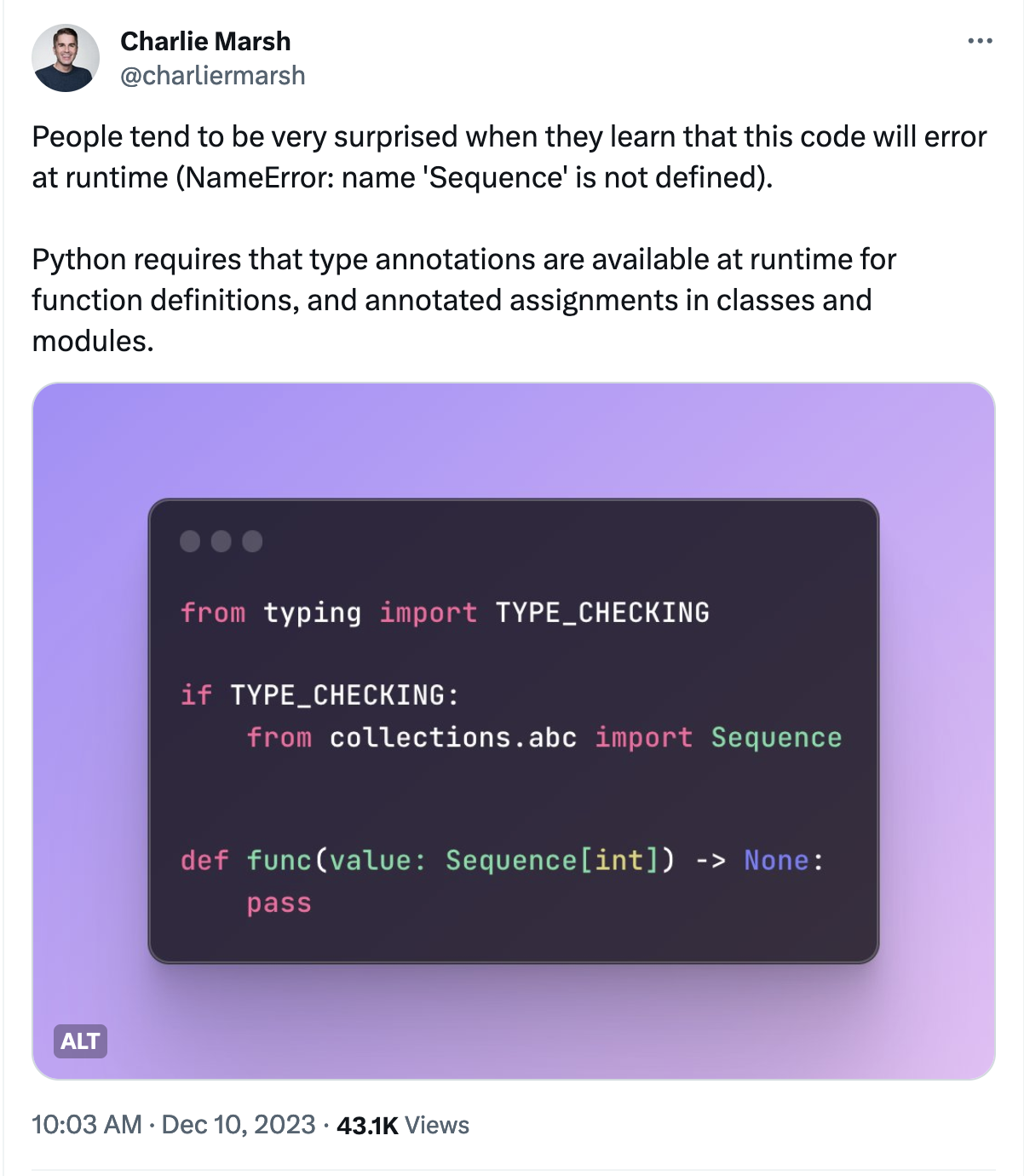Click the tweet paragraph mentioning NameError
The height and width of the screenshot is (1176, 1024).
(x=509, y=157)
